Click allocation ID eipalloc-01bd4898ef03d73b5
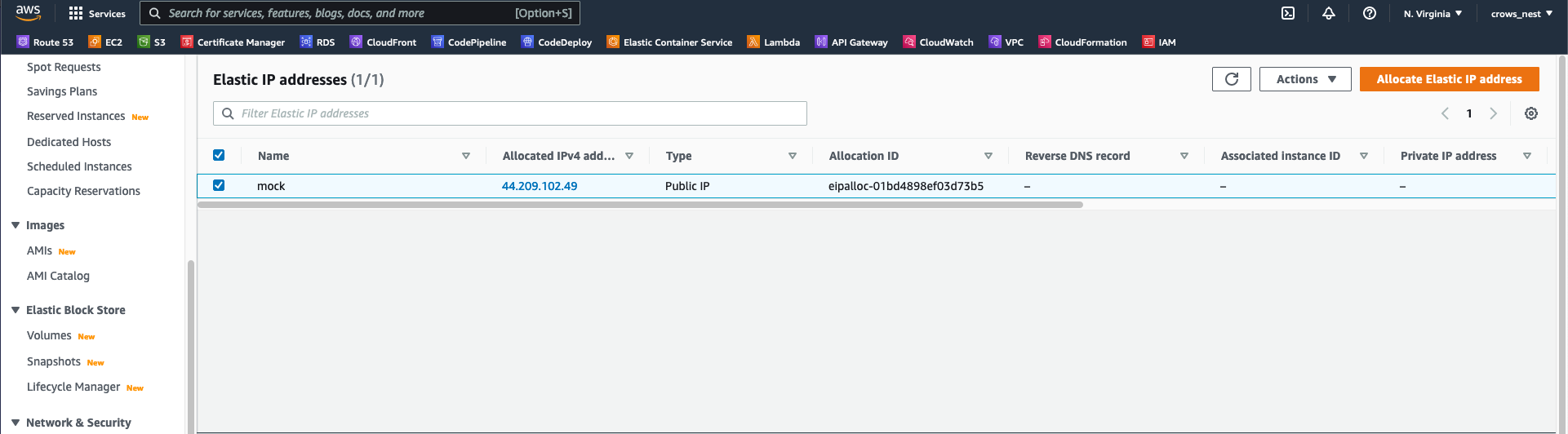 coord(906,186)
